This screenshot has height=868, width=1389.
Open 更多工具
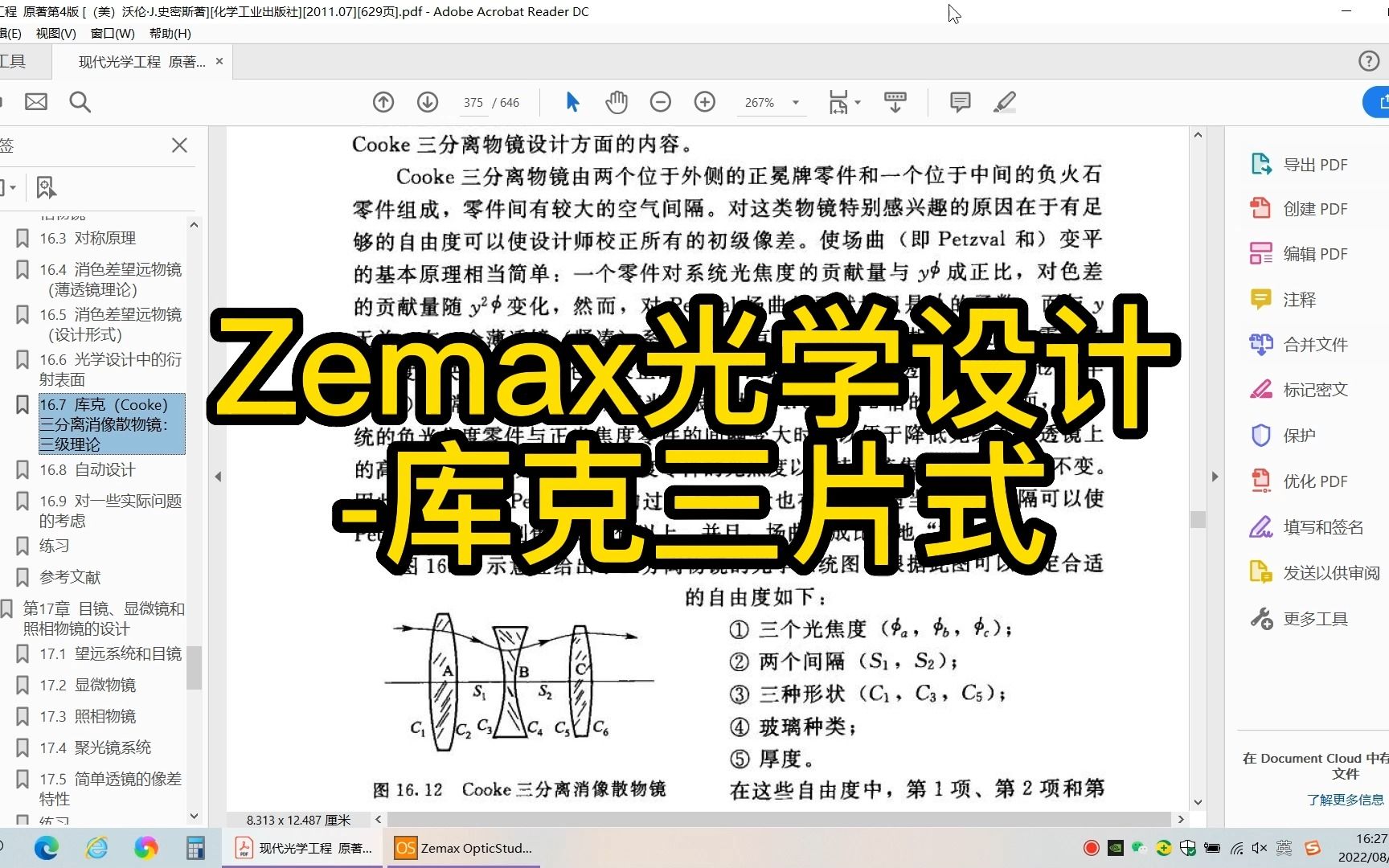[1298, 619]
